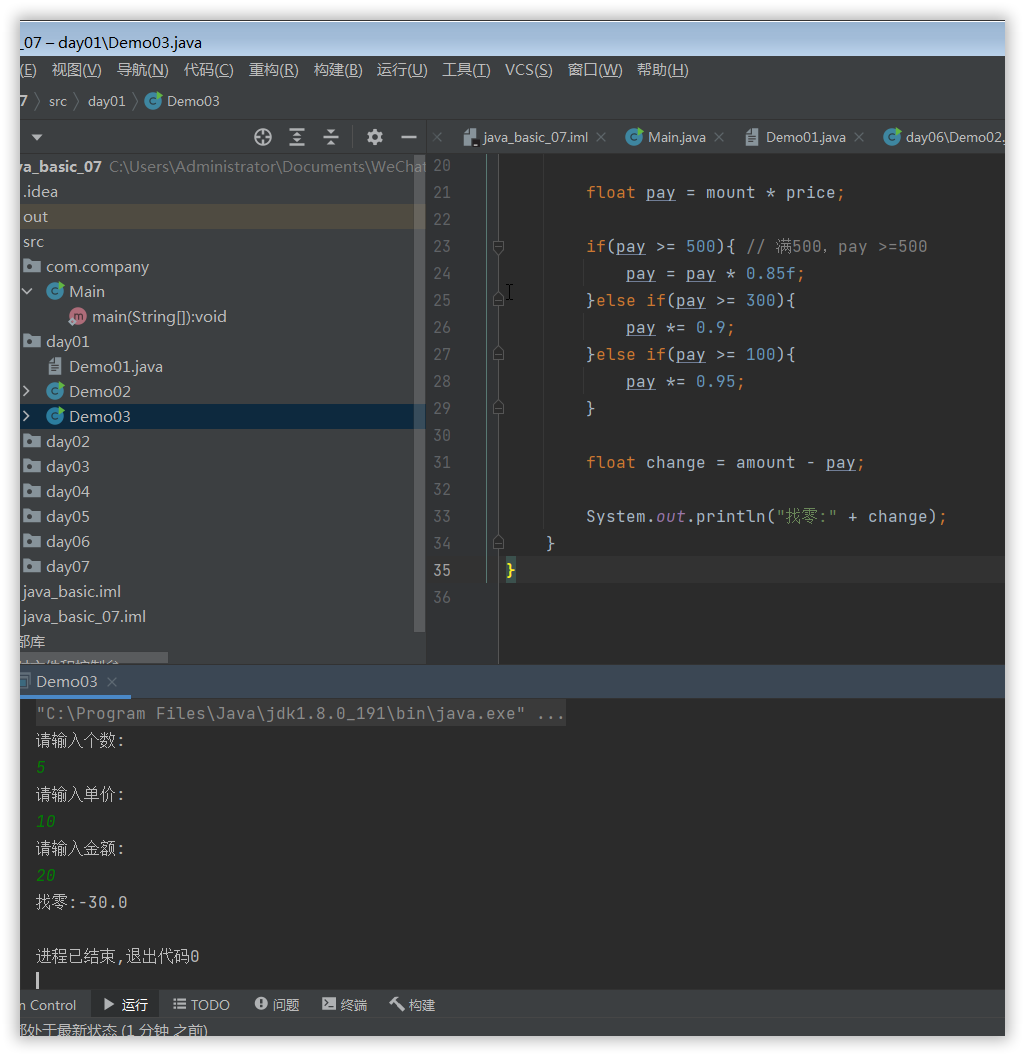Click the locate/select opened file icon

(x=263, y=137)
